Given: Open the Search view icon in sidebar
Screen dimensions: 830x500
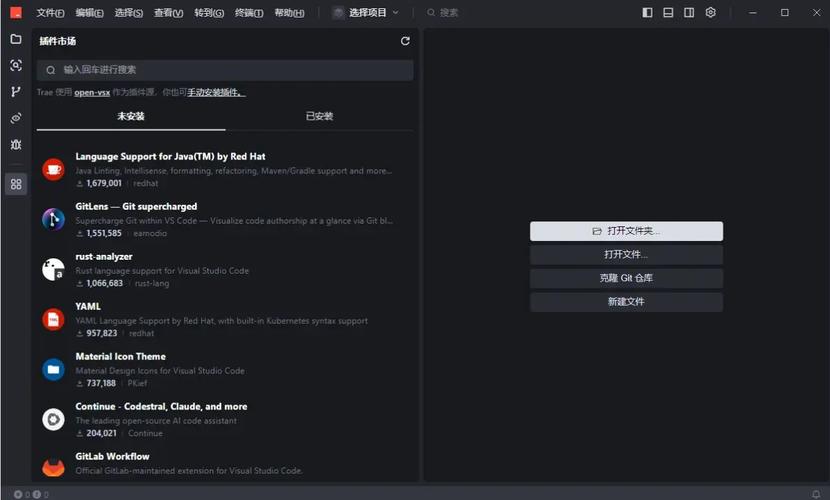Looking at the screenshot, I should tap(16, 65).
